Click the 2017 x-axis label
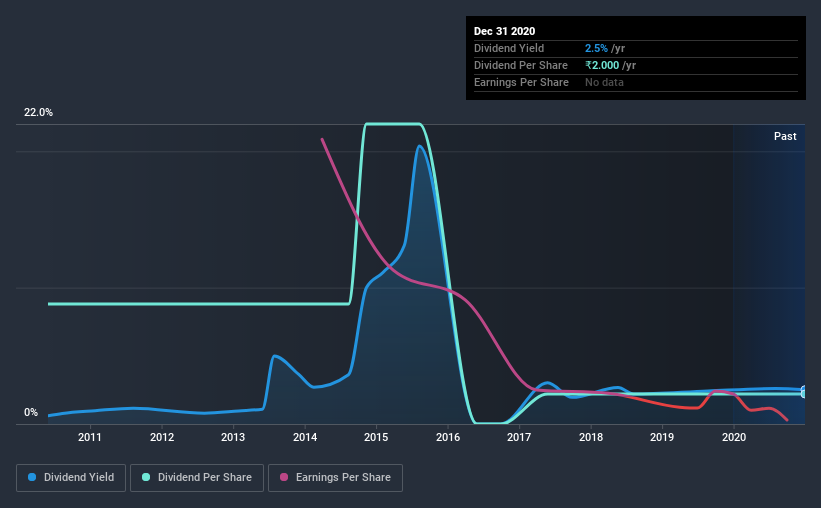The height and width of the screenshot is (508, 821). coord(519,437)
